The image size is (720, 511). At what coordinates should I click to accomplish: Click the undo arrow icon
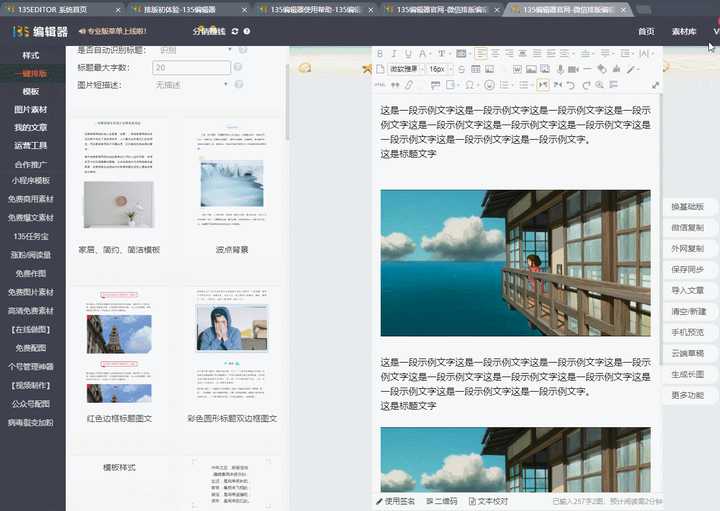(571, 85)
